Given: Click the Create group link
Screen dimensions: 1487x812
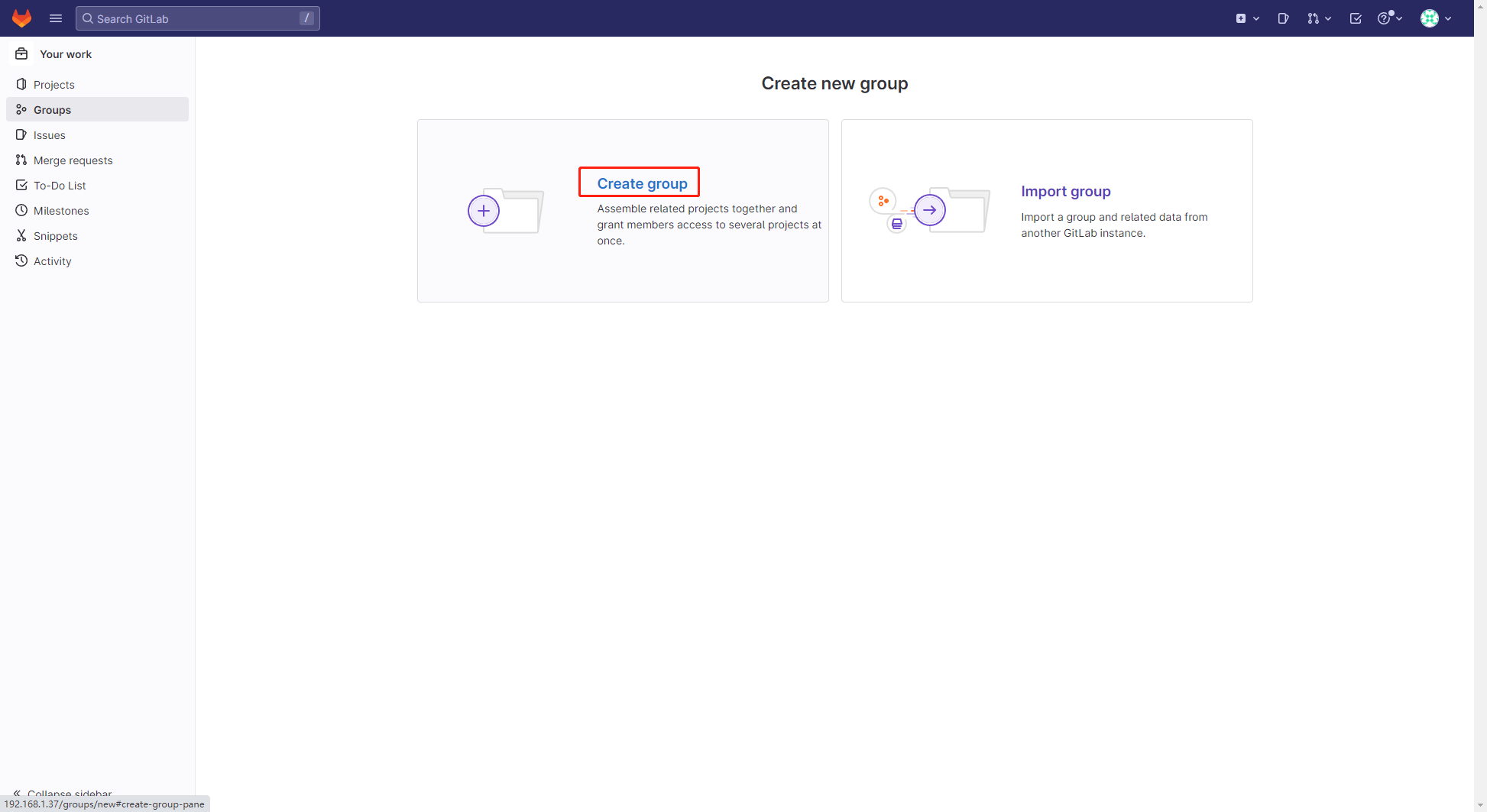Looking at the screenshot, I should pyautogui.click(x=642, y=183).
